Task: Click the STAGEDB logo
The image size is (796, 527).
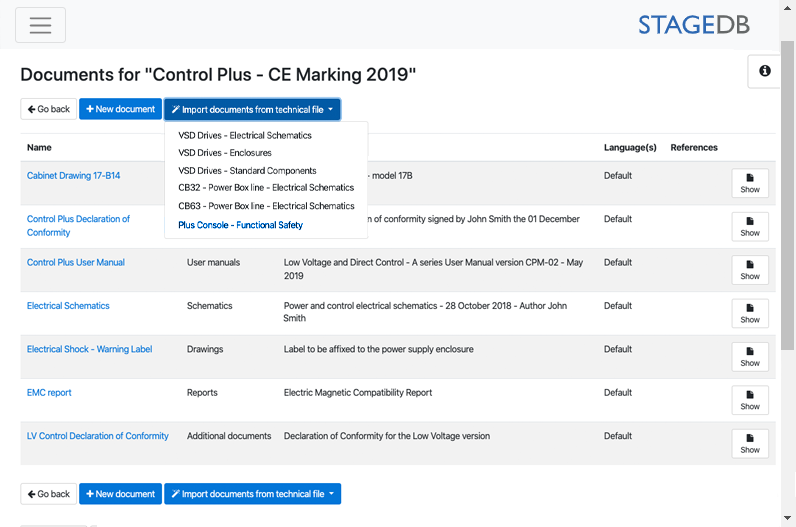Action: point(693,25)
